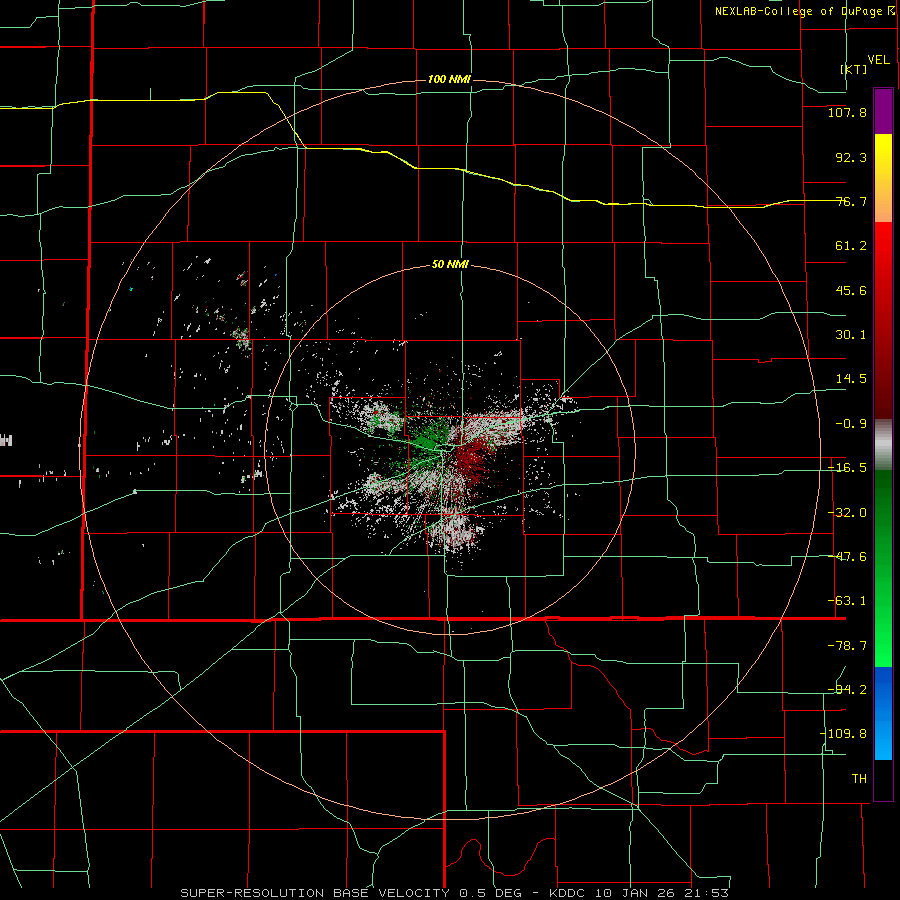Select the -78.7 scale value
Screen dimensions: 900x900
coord(847,646)
